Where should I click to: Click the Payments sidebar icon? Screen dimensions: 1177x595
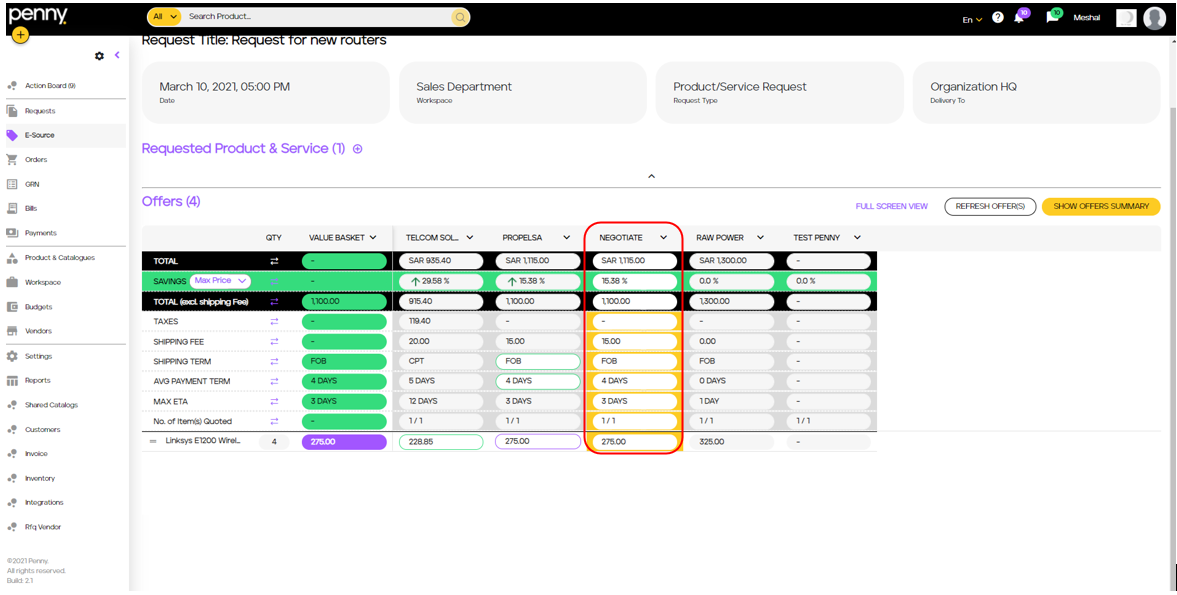11,233
